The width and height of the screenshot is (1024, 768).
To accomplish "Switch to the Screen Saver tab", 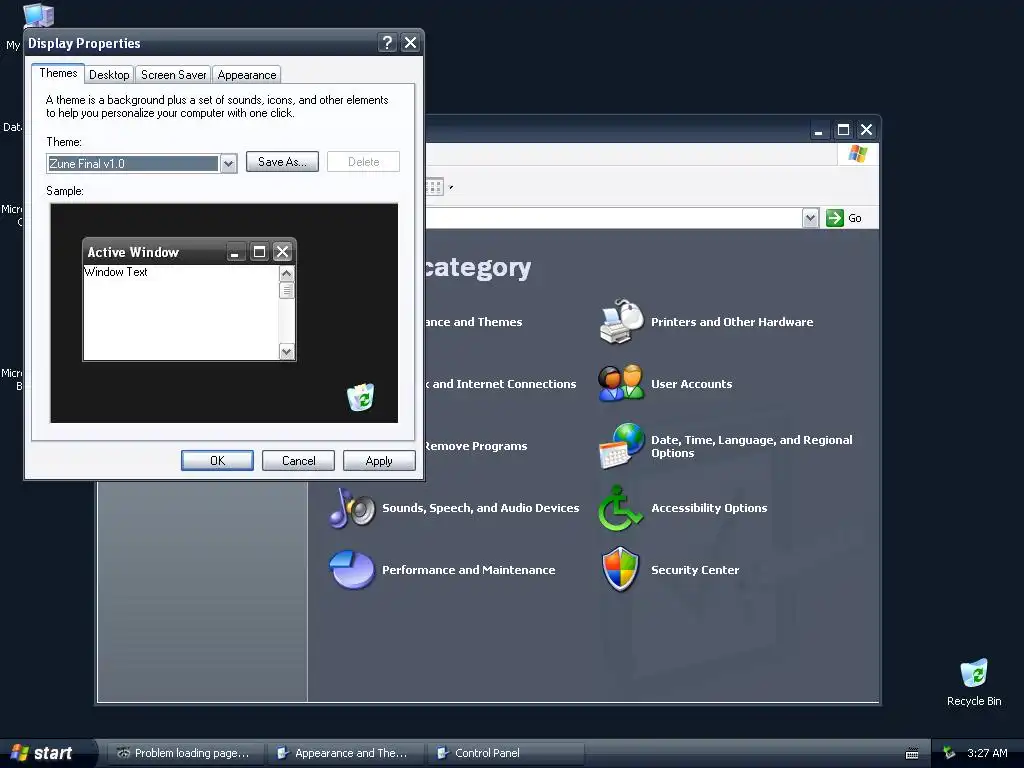I will click(x=174, y=74).
